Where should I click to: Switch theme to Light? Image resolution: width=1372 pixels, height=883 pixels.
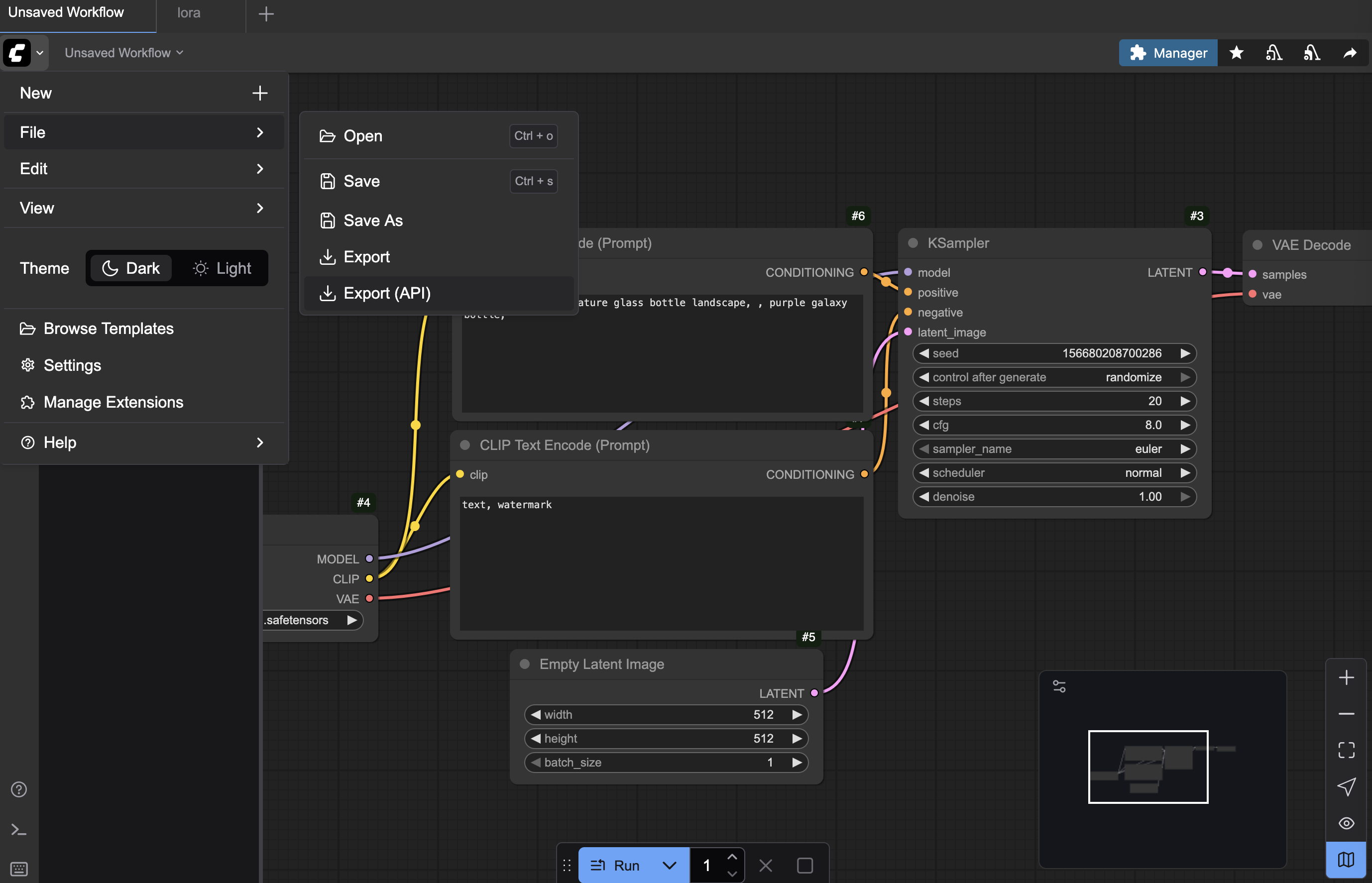click(x=222, y=268)
